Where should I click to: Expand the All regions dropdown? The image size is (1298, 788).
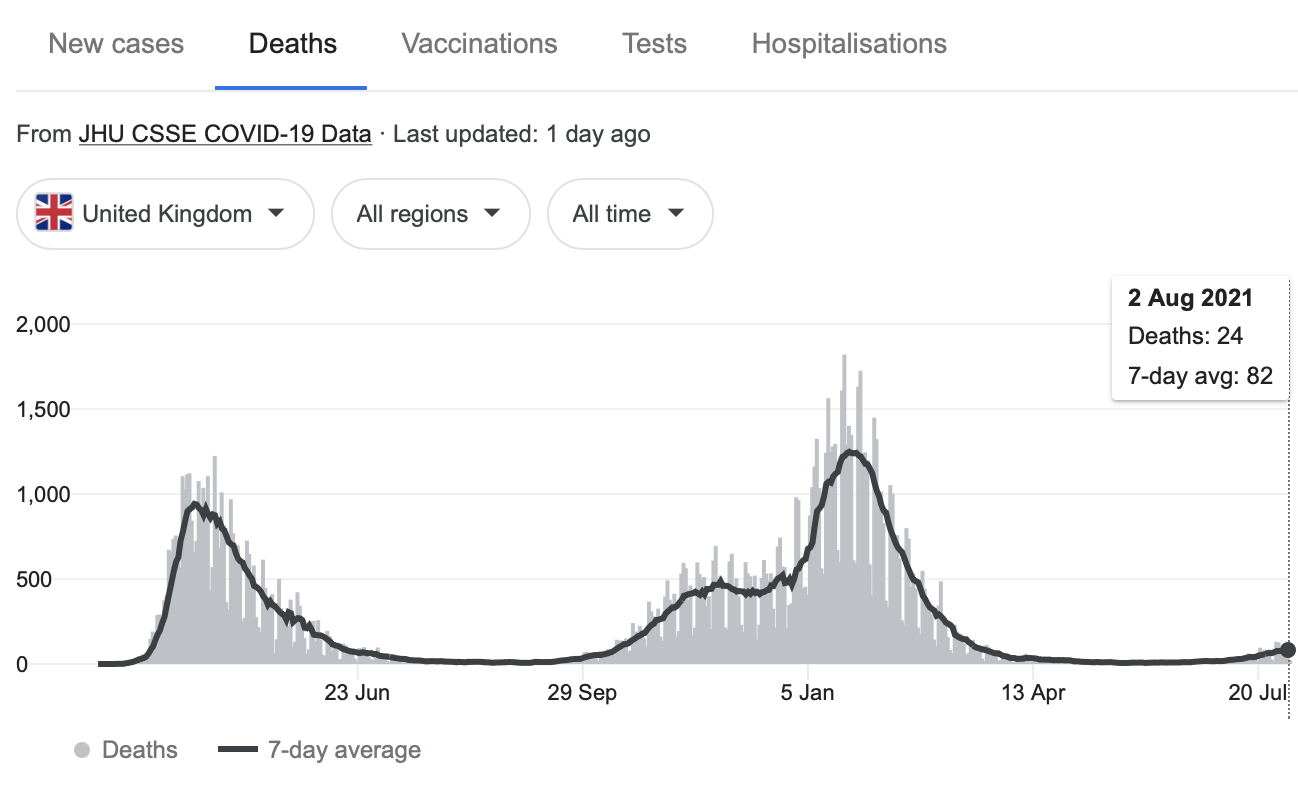[430, 213]
